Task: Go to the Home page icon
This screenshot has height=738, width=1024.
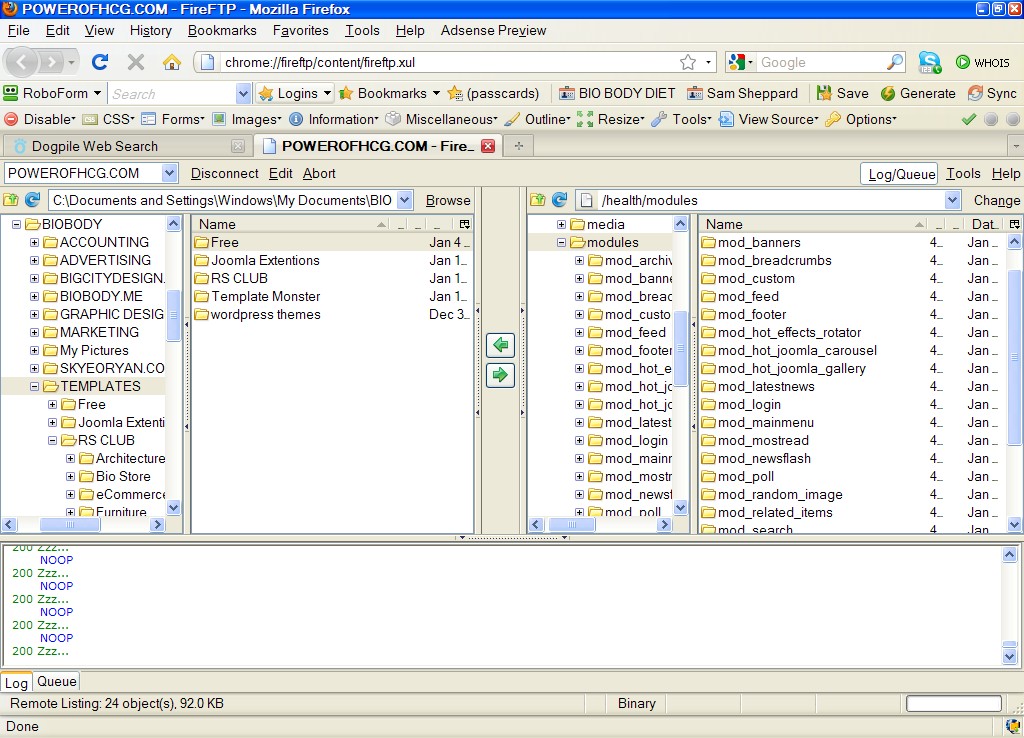Action: pyautogui.click(x=172, y=62)
